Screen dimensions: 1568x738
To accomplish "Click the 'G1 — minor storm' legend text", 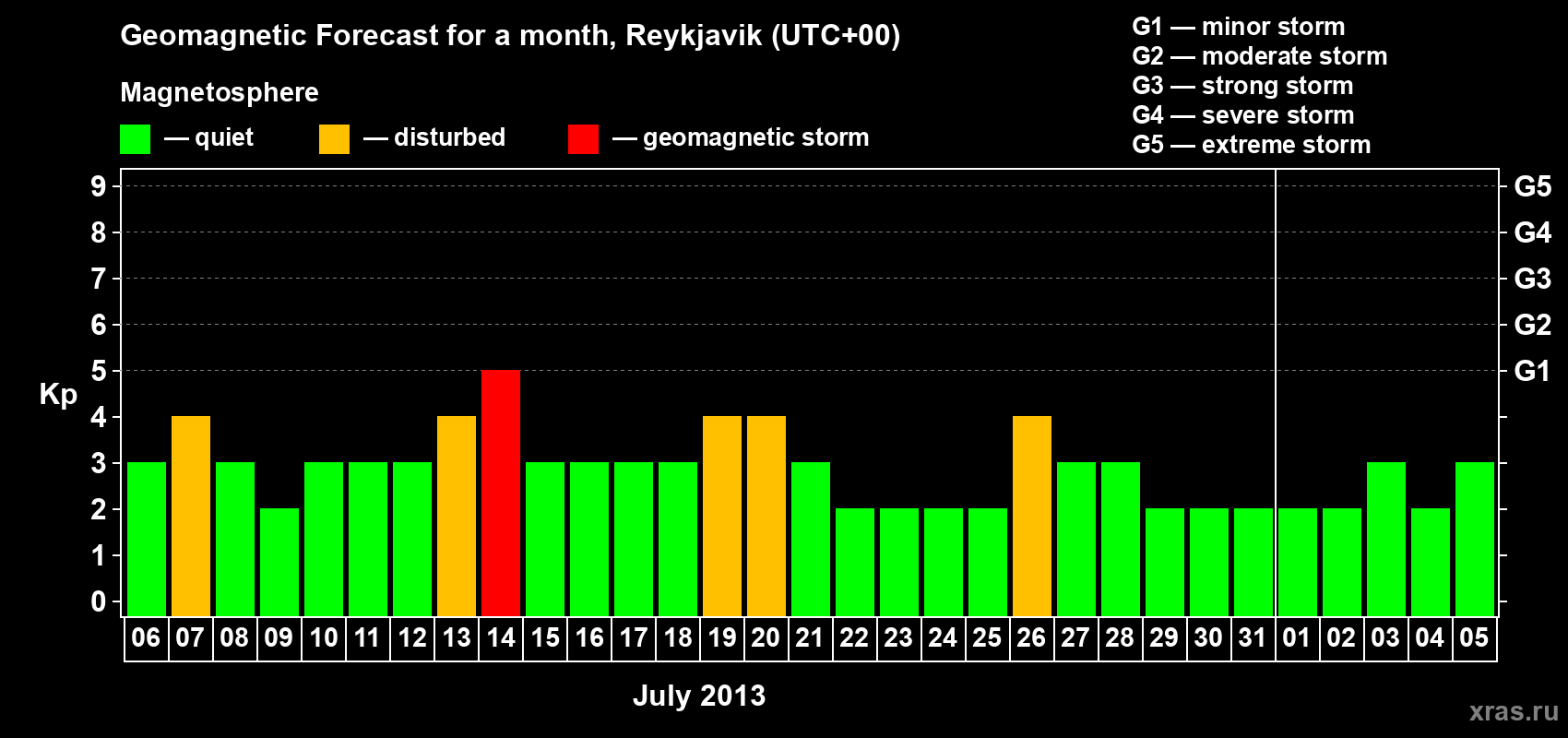I will (1239, 27).
